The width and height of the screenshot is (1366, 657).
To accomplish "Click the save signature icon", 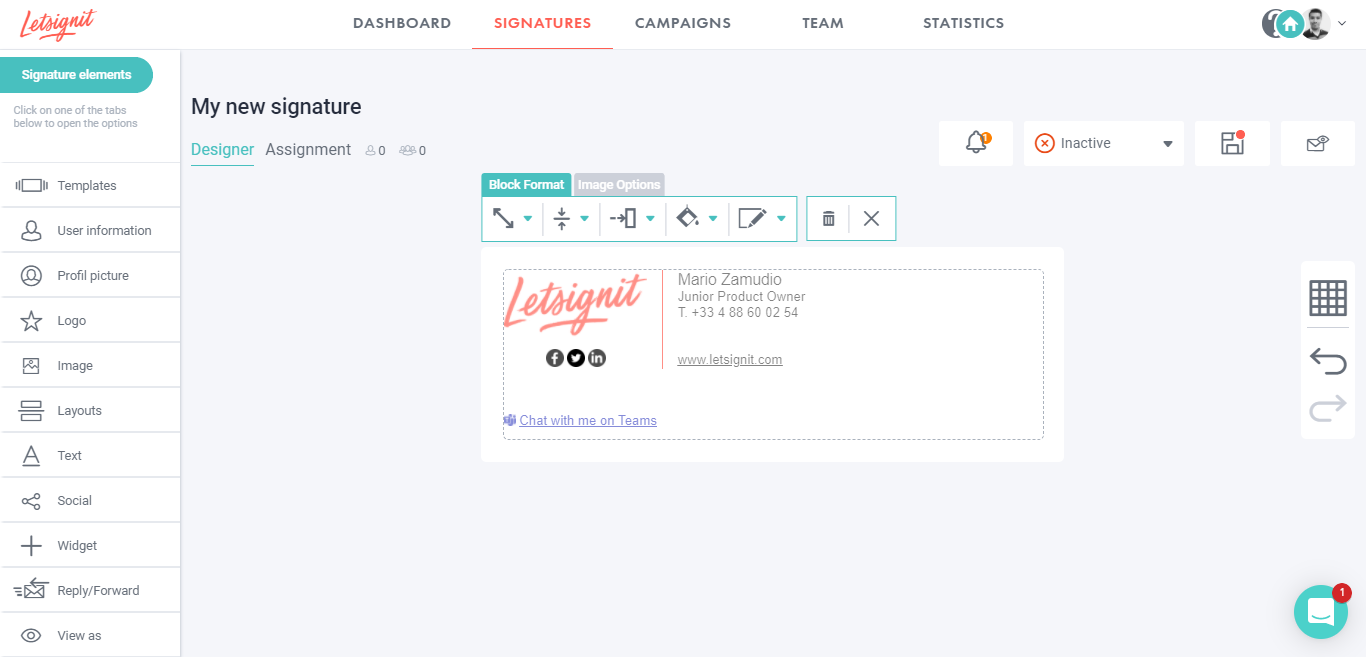I will [1232, 143].
